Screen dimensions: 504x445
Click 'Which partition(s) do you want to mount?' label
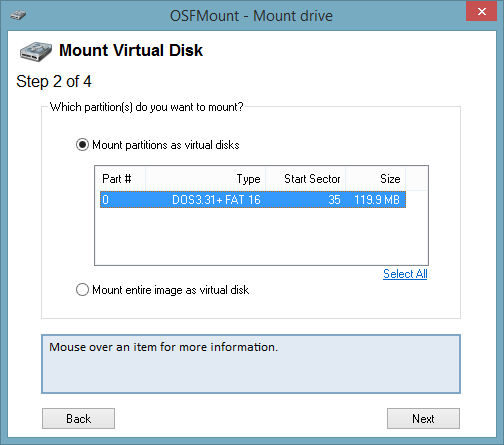147,107
